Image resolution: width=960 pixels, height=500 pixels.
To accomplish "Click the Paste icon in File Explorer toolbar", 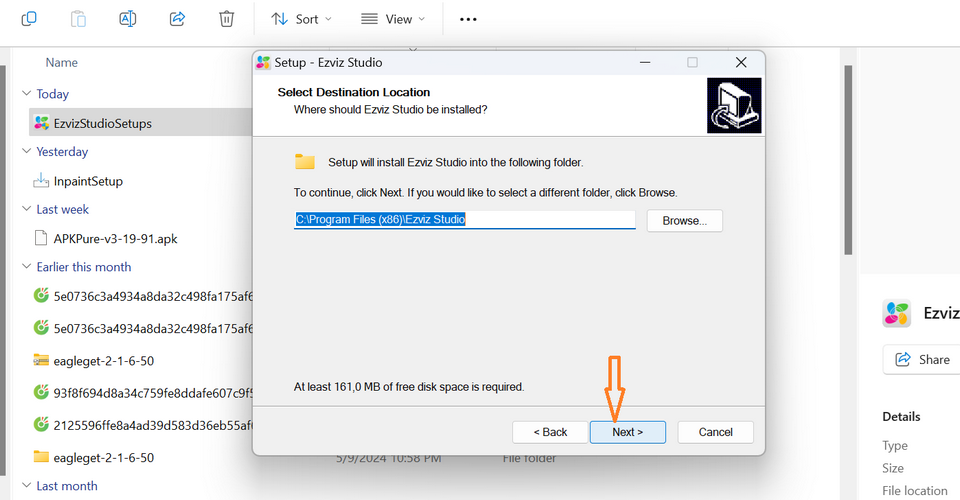I will [78, 19].
